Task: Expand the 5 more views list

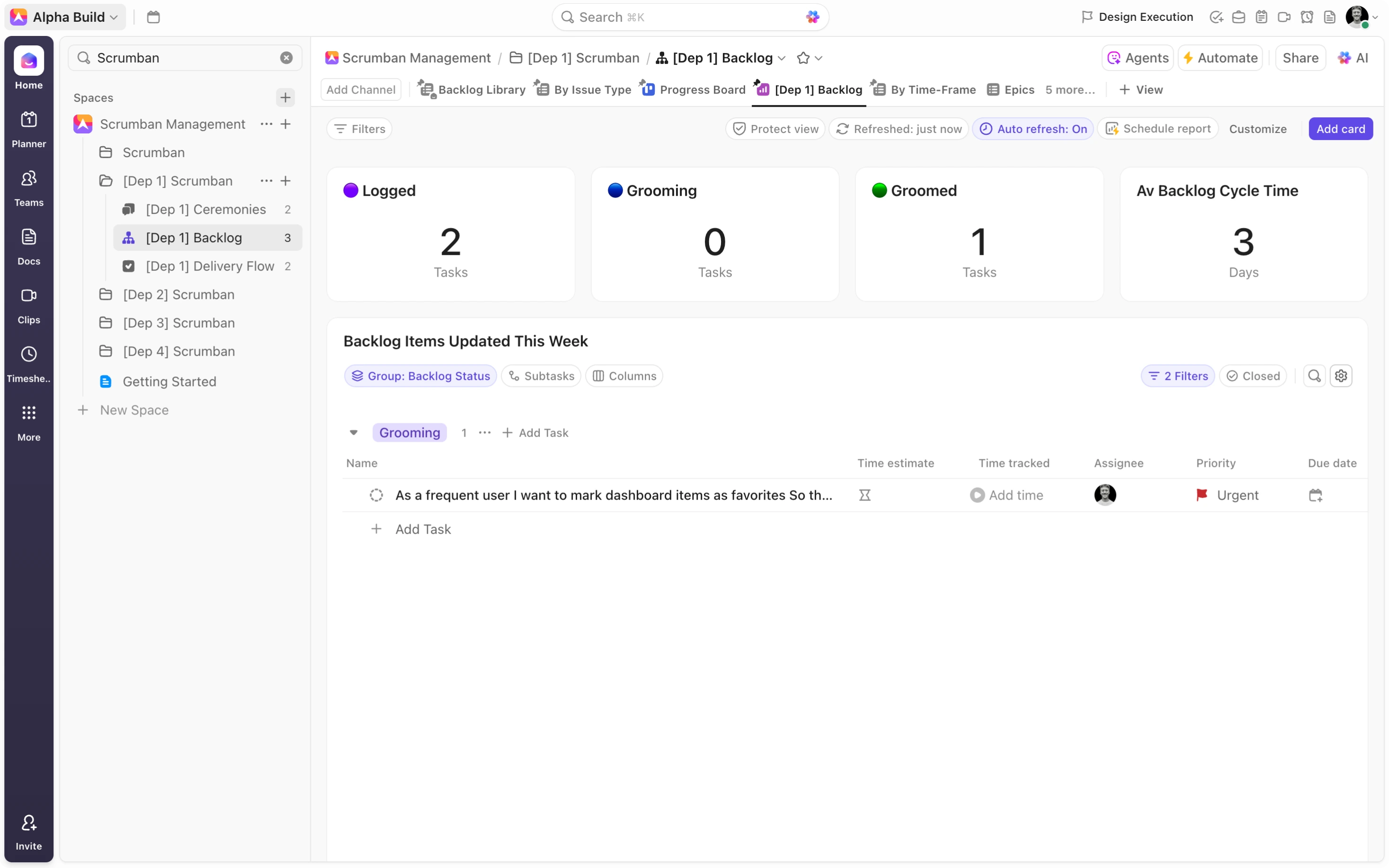Action: click(x=1070, y=89)
